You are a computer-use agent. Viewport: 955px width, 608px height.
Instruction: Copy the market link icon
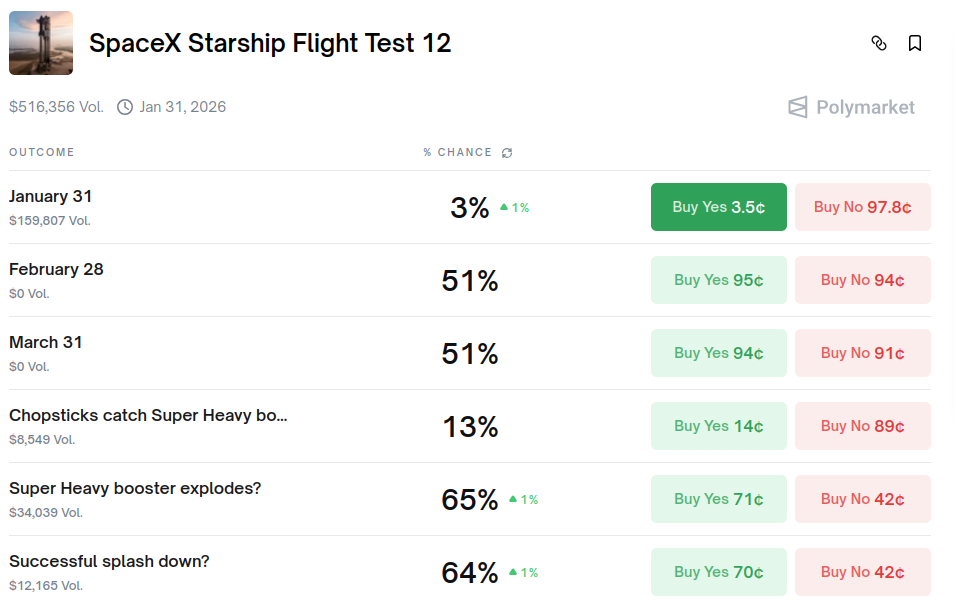tap(879, 43)
